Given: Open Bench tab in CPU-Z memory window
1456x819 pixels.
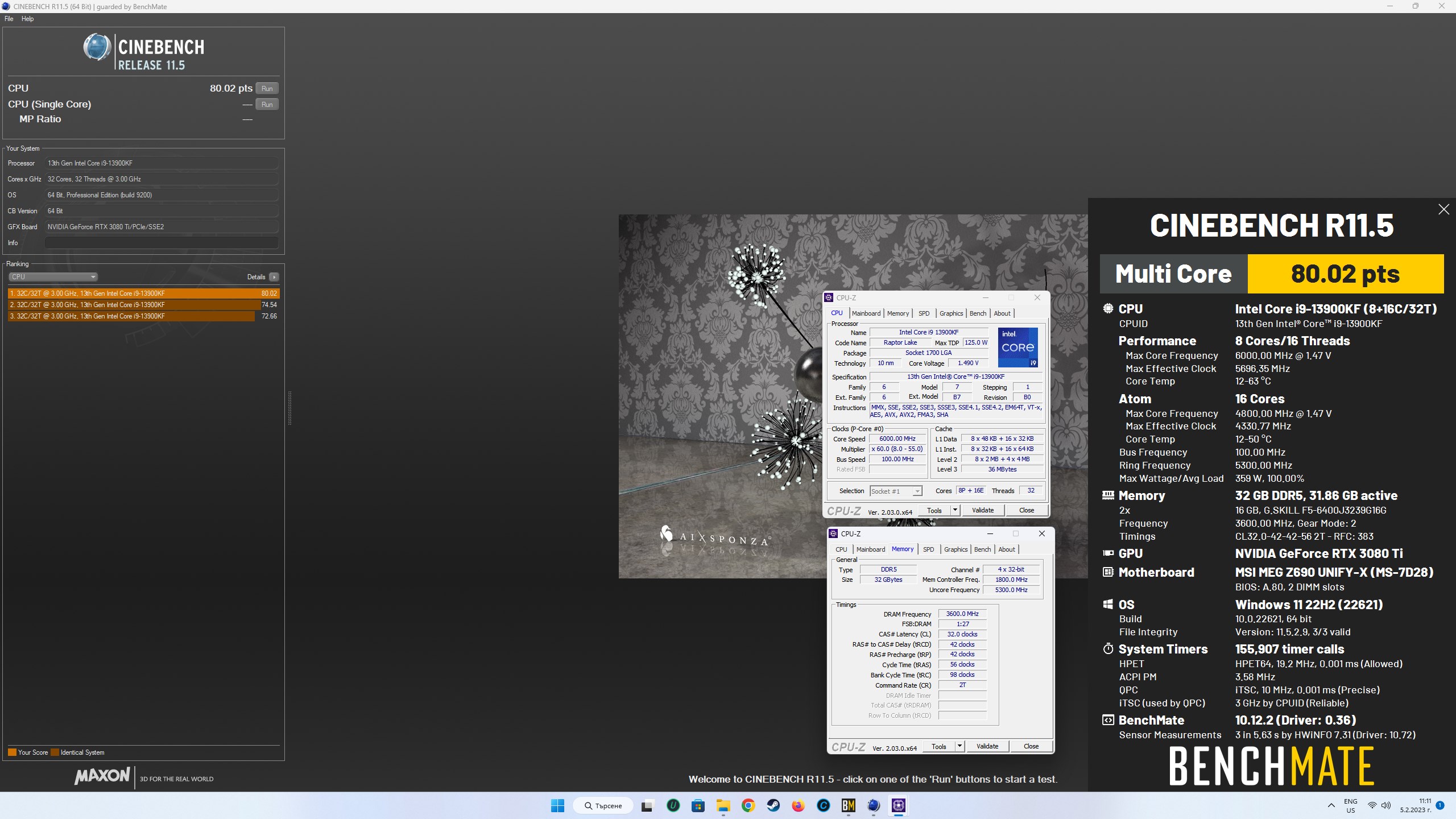Looking at the screenshot, I should click(982, 549).
